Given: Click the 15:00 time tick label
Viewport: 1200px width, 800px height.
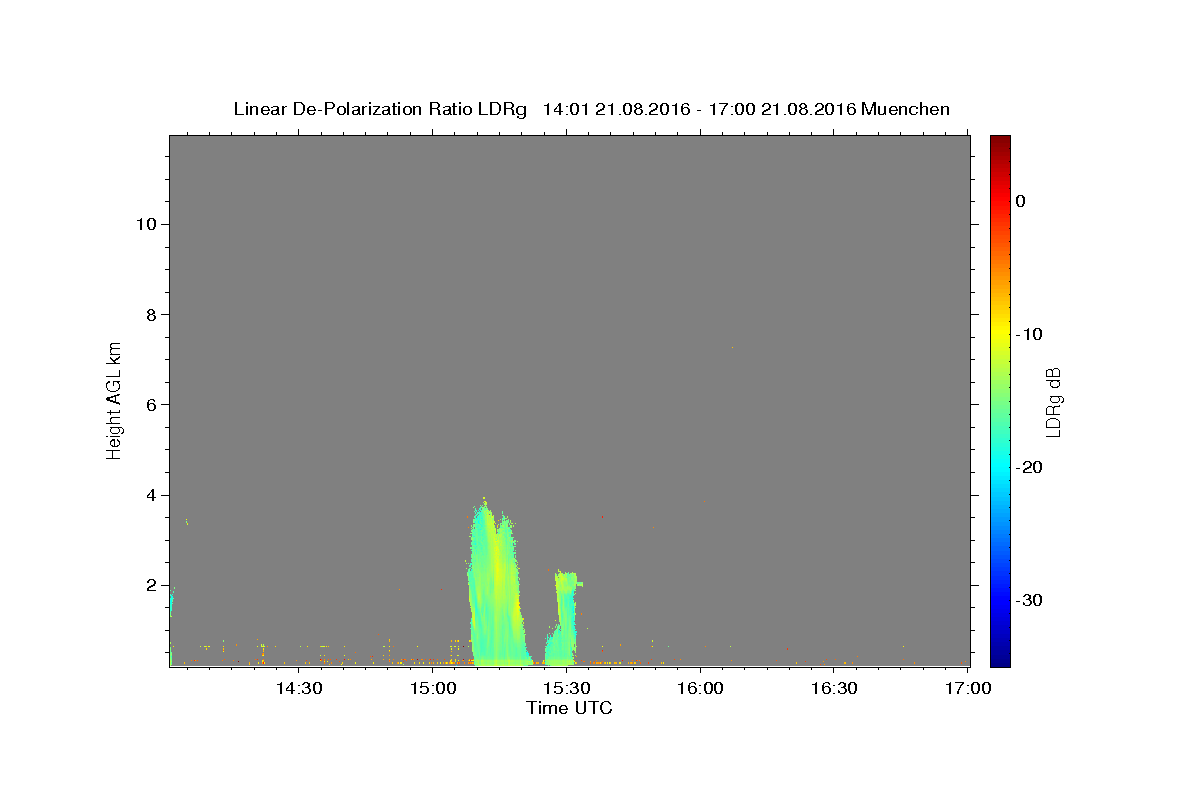Looking at the screenshot, I should [432, 688].
